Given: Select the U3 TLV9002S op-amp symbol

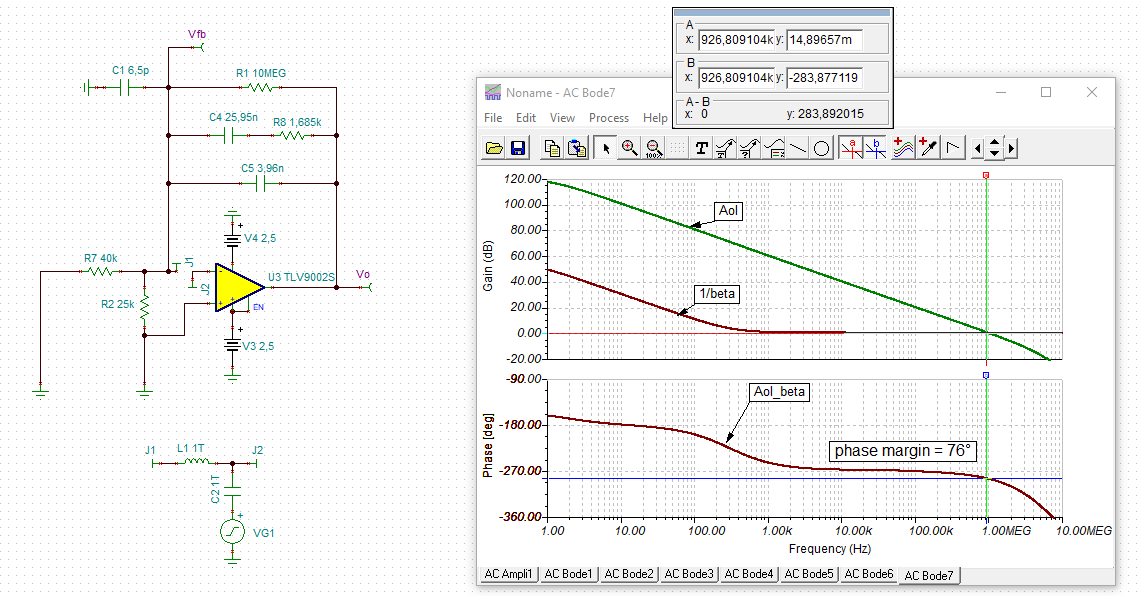Looking at the screenshot, I should coord(239,287).
